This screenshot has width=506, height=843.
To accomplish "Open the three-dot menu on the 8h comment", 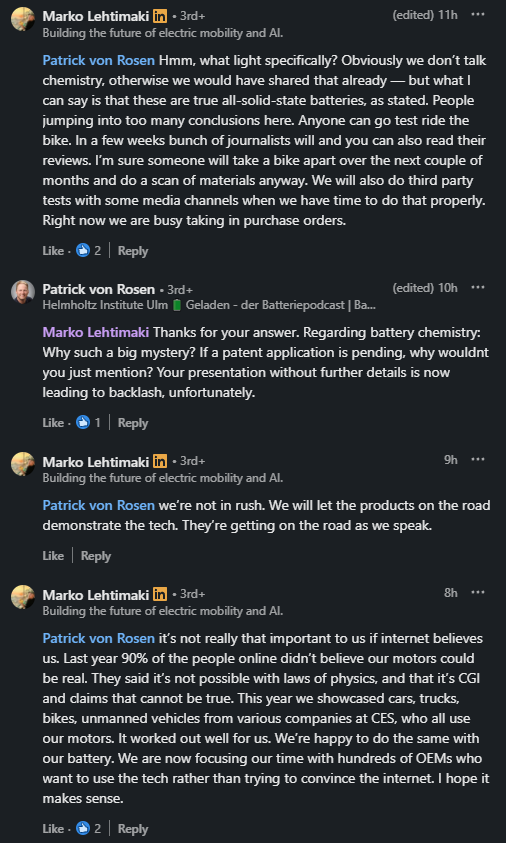I will pyautogui.click(x=478, y=592).
